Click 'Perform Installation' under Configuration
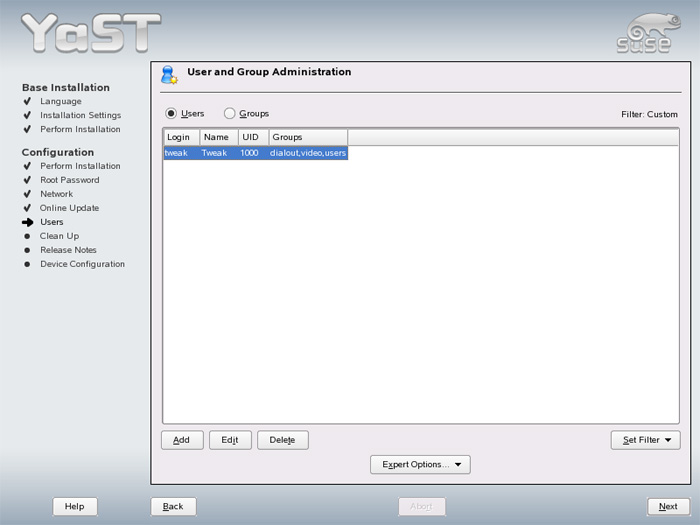Screen dimensions: 700x525 click(x=80, y=166)
